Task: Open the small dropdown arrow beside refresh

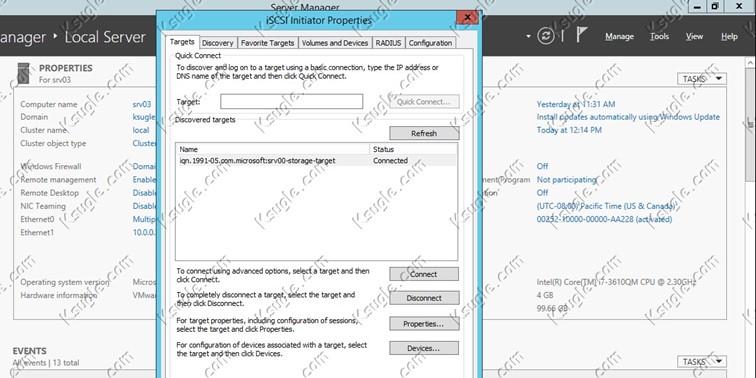Action: click(x=528, y=37)
